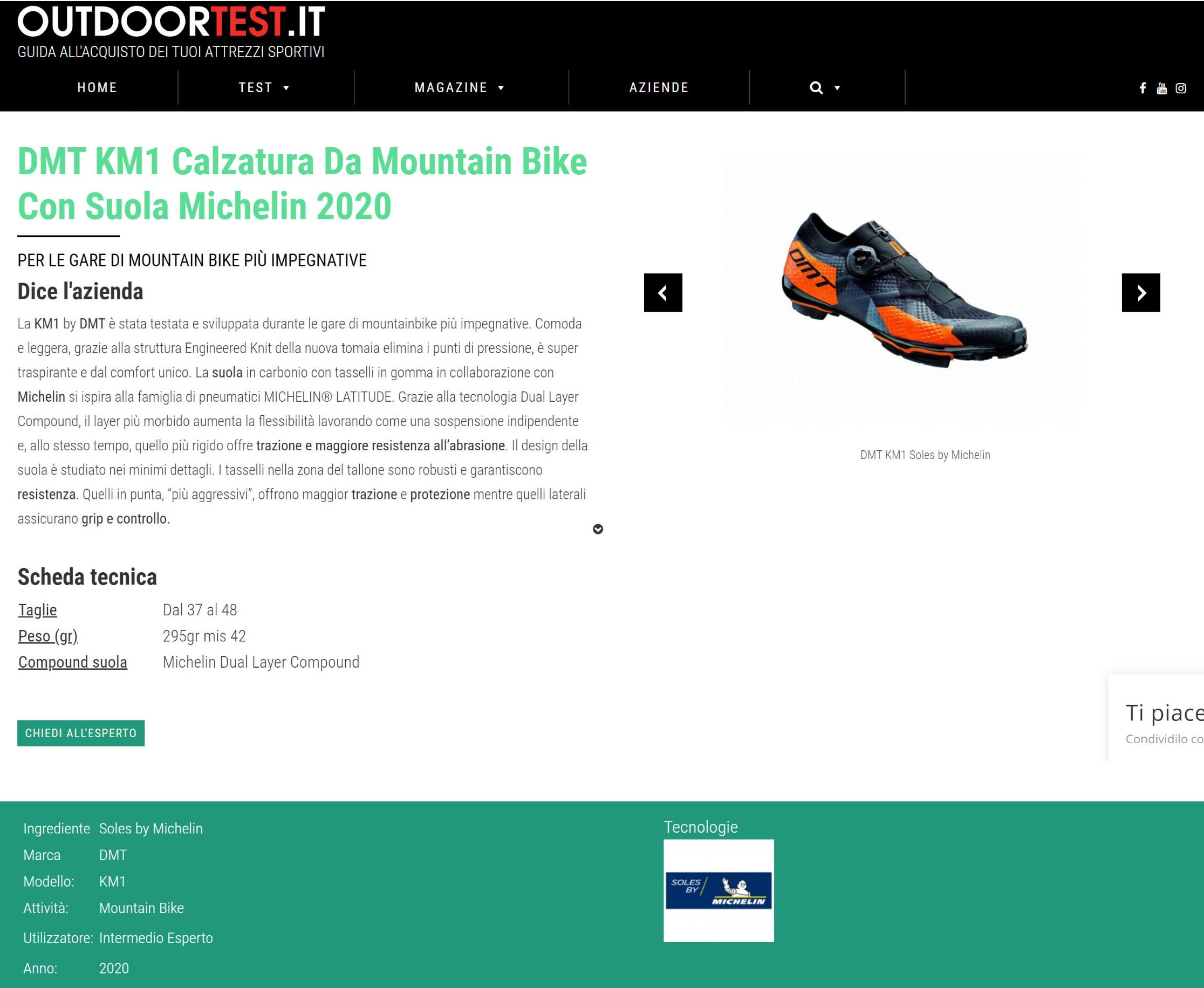1204x988 pixels.
Task: Open the AZIENDE menu item
Action: [x=659, y=88]
